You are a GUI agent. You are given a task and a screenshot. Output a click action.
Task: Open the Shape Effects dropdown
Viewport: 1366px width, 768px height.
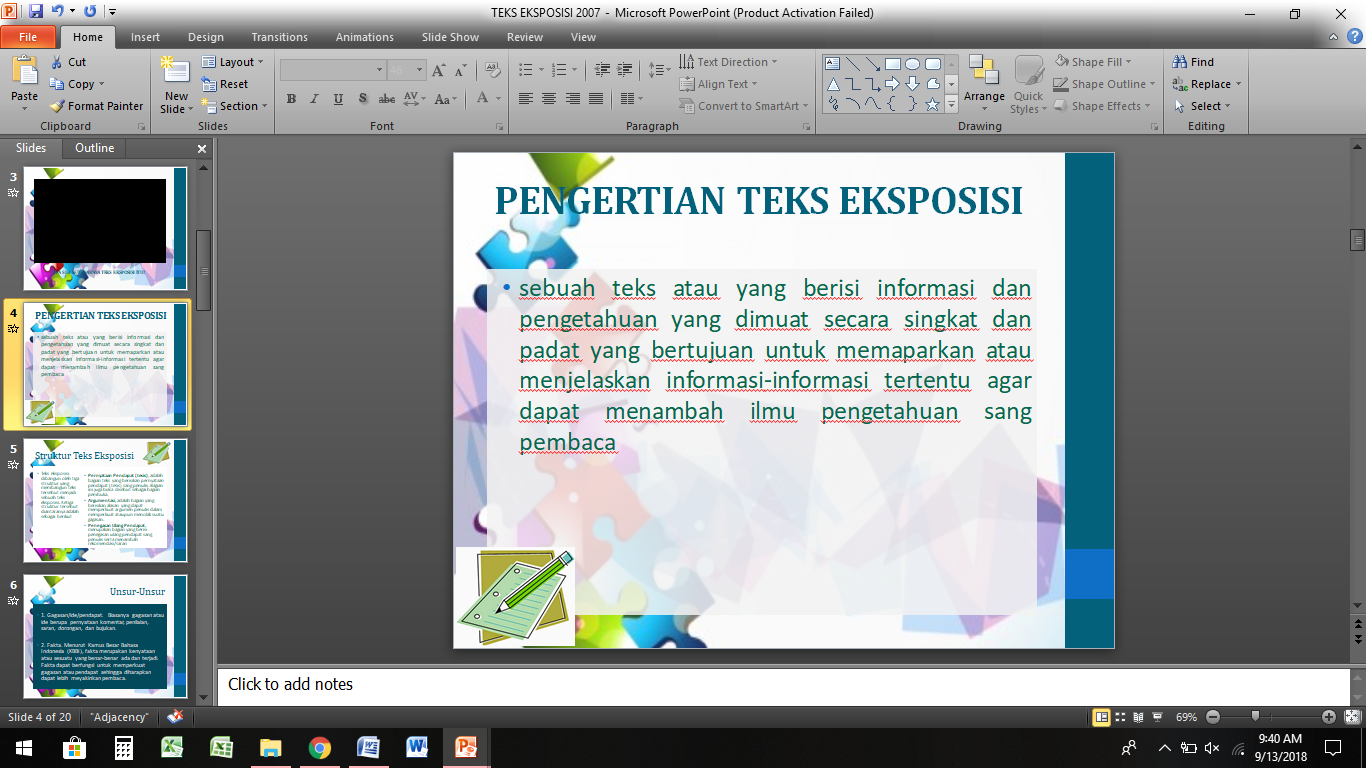[x=1102, y=106]
